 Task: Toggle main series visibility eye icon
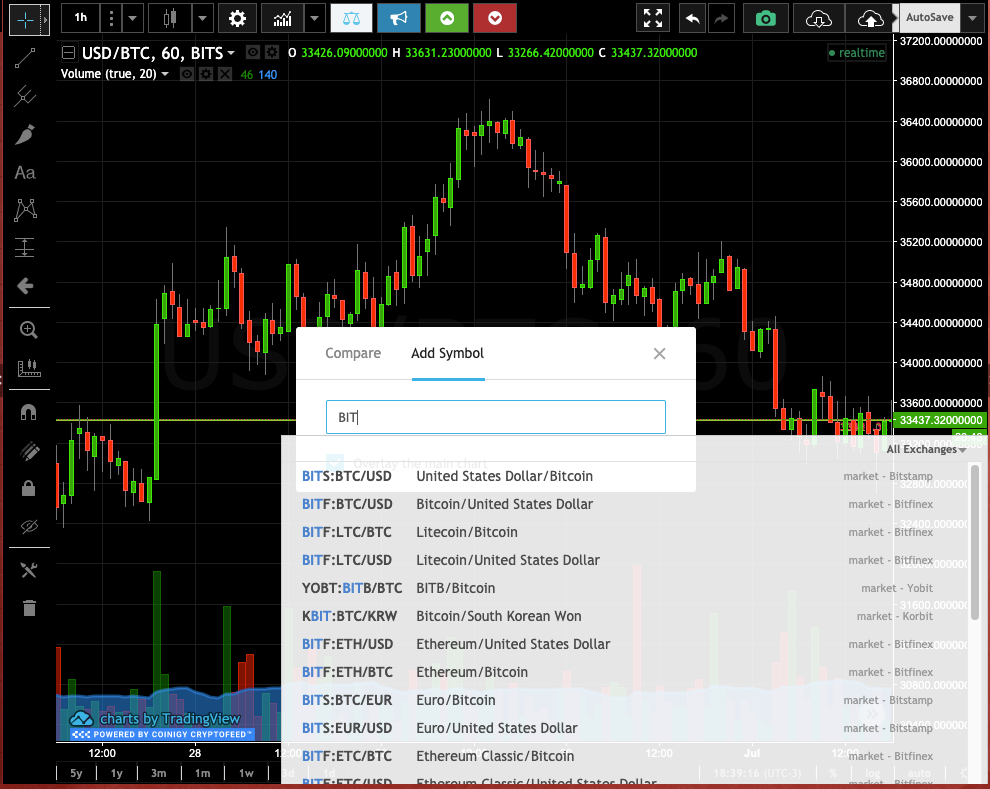[x=253, y=52]
